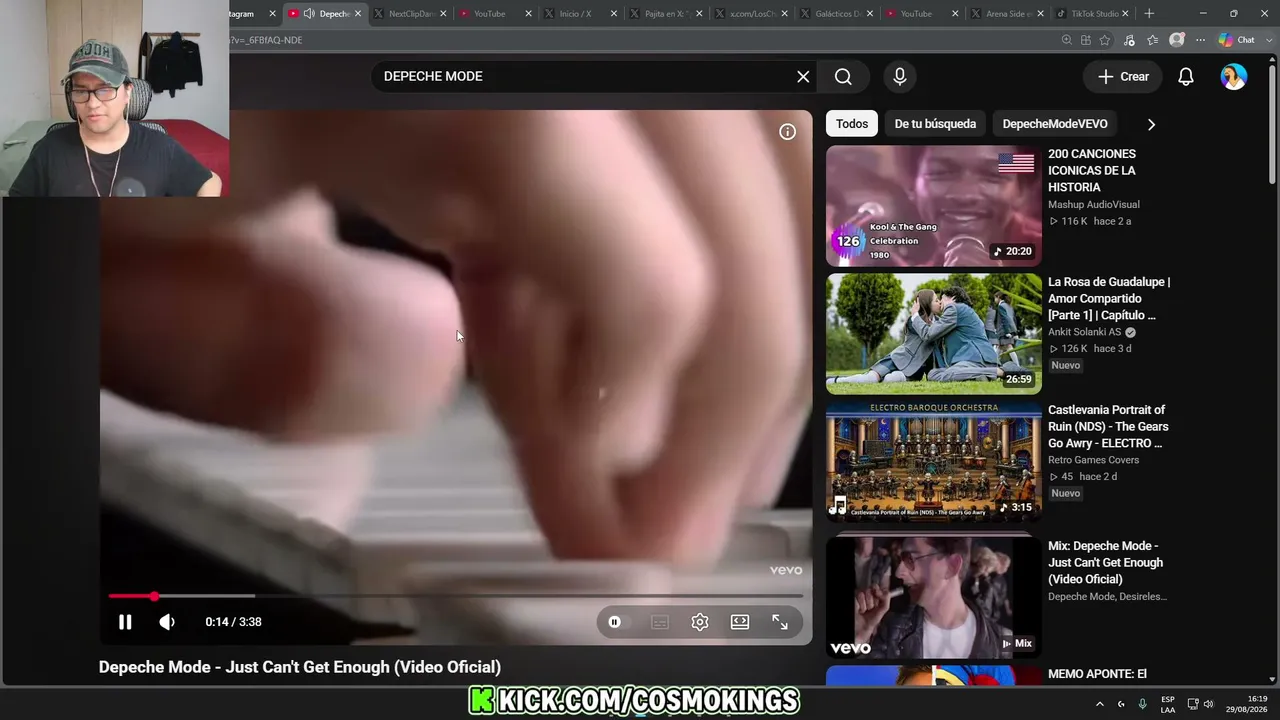
Task: Click the address bar URL field
Action: [640, 40]
